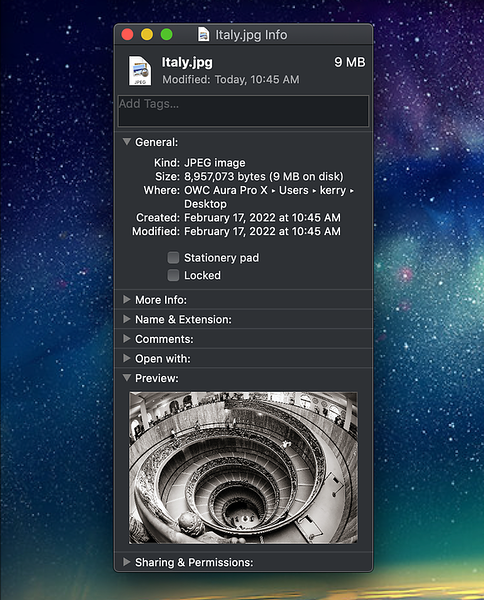Expand the Comments section
Viewport: 484px width, 600px height.
(x=127, y=339)
